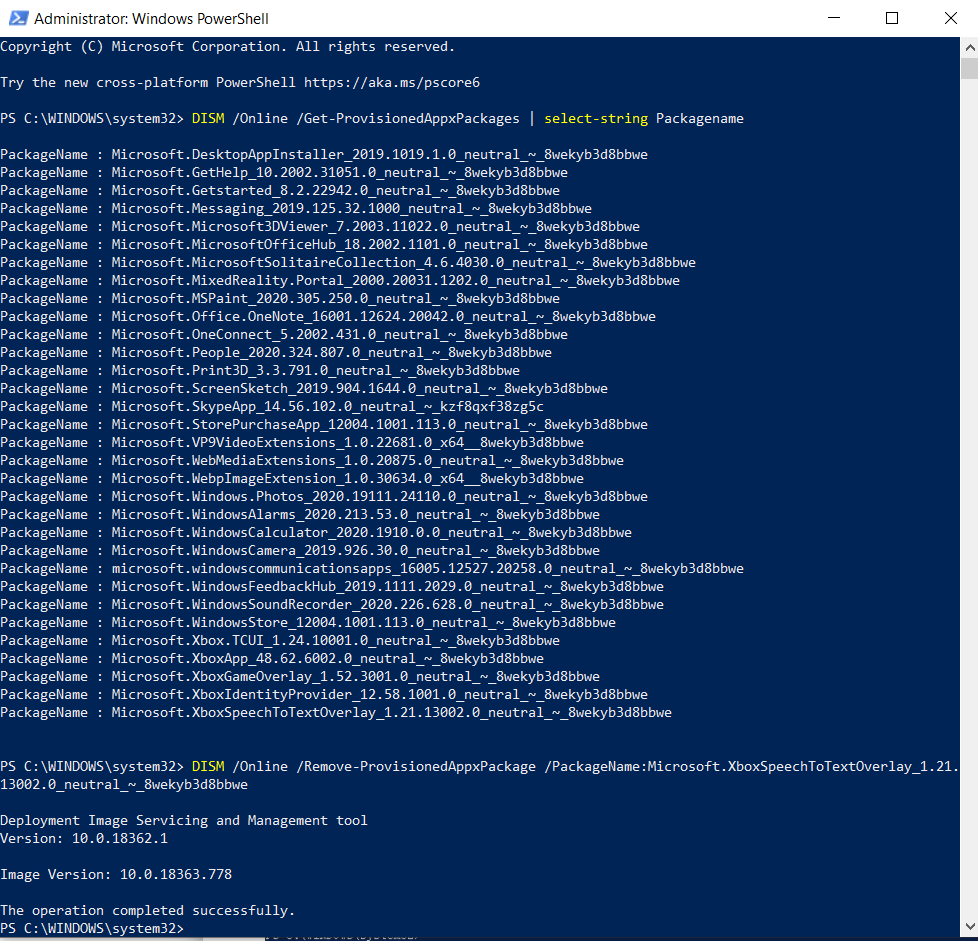
Task: Click the last empty PS prompt line
Action: click(x=94, y=928)
